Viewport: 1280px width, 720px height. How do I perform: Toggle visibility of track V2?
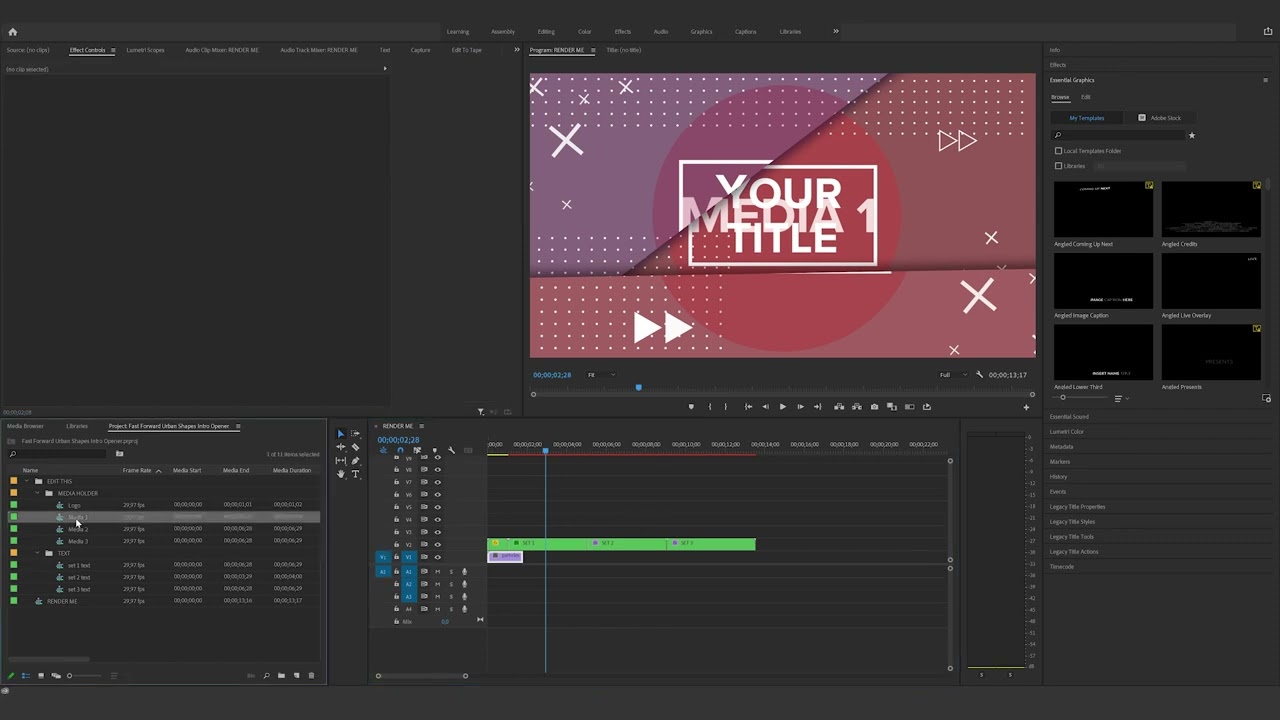tap(437, 544)
